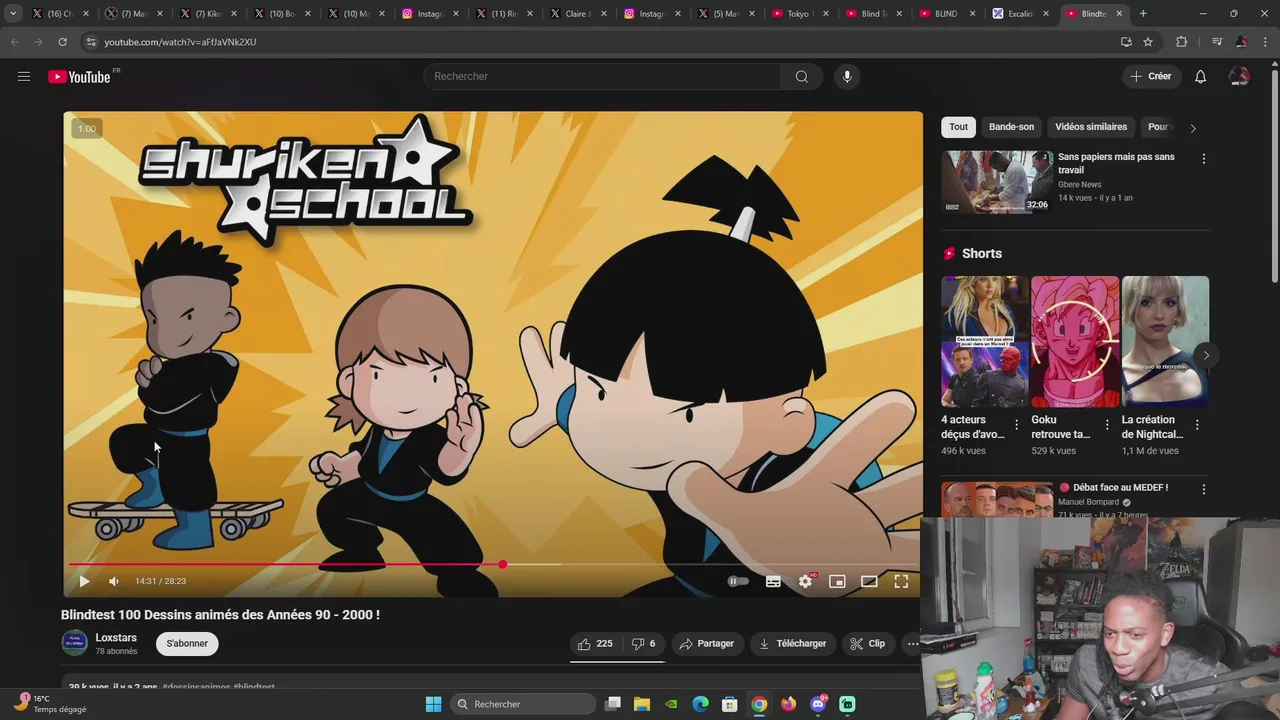Image resolution: width=1280 pixels, height=720 pixels.
Task: Open Firefox from the taskbar
Action: click(x=789, y=704)
